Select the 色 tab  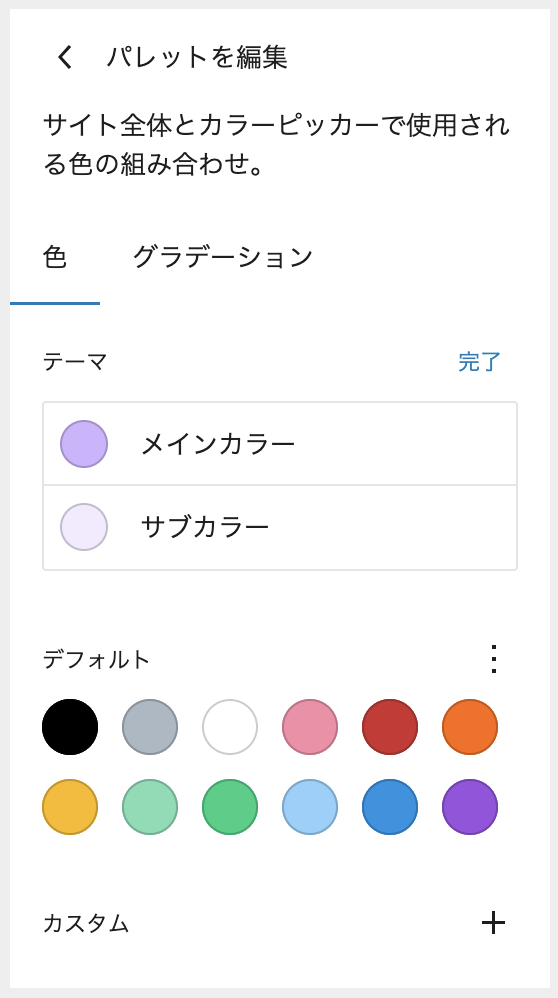55,257
